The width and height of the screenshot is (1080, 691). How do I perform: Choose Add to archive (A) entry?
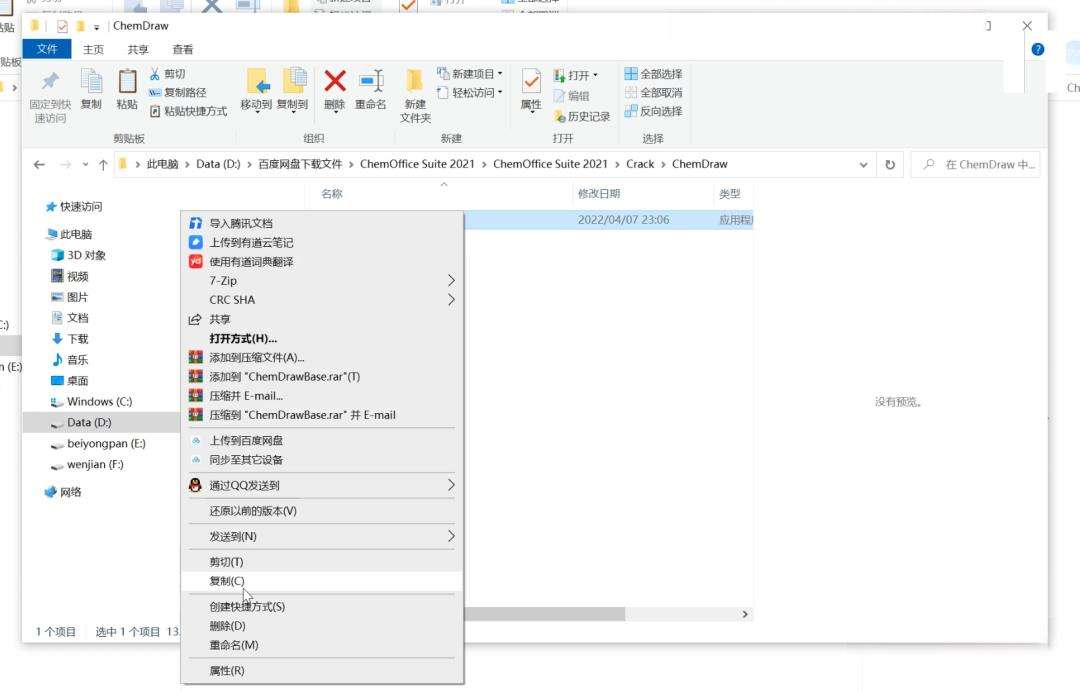tap(321, 357)
